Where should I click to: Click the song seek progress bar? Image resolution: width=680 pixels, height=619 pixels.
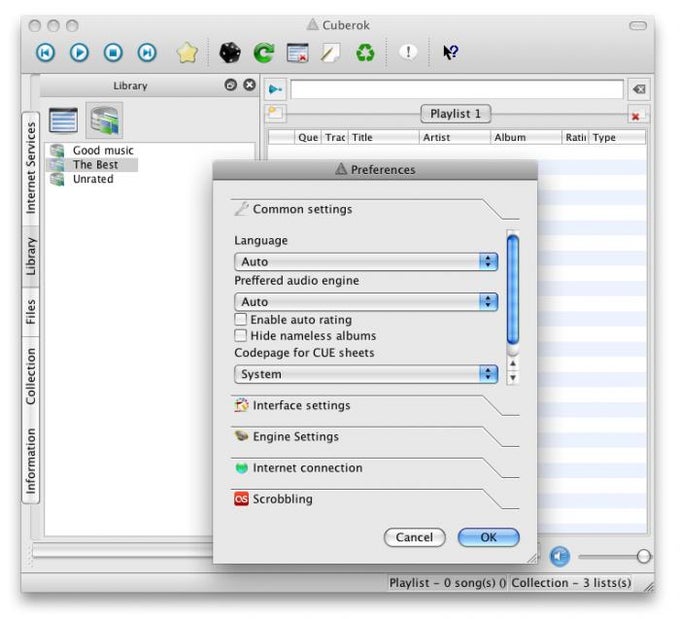tap(122, 550)
